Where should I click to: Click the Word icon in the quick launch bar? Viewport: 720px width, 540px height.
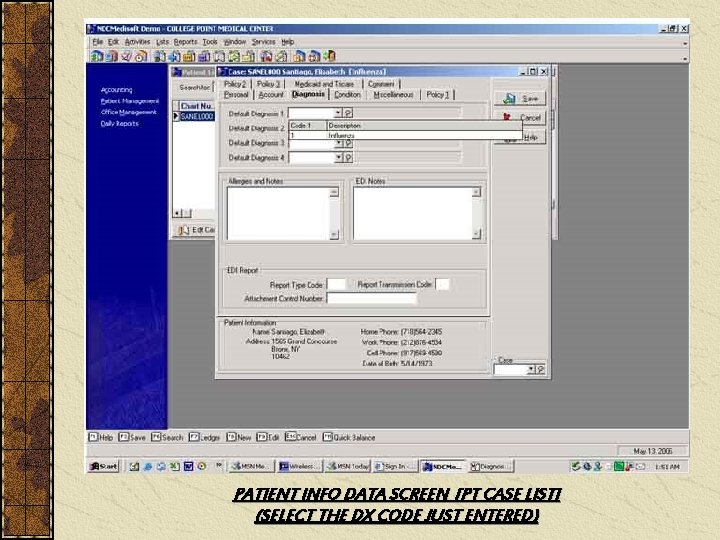[188, 467]
